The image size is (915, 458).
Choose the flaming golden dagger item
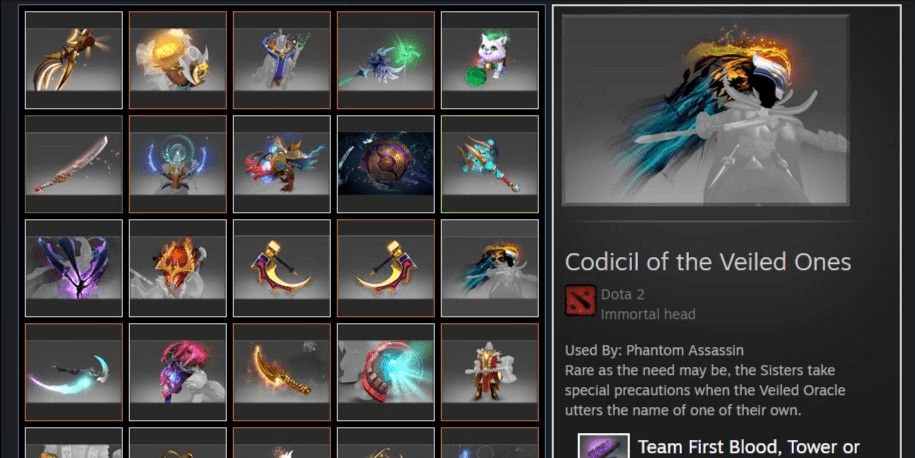281,372
